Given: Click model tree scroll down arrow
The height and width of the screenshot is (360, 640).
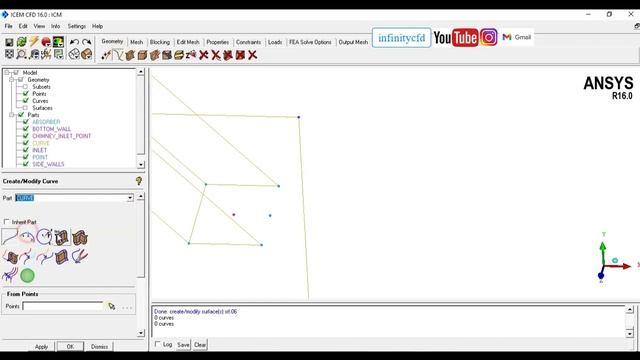Looking at the screenshot, I should (x=141, y=164).
